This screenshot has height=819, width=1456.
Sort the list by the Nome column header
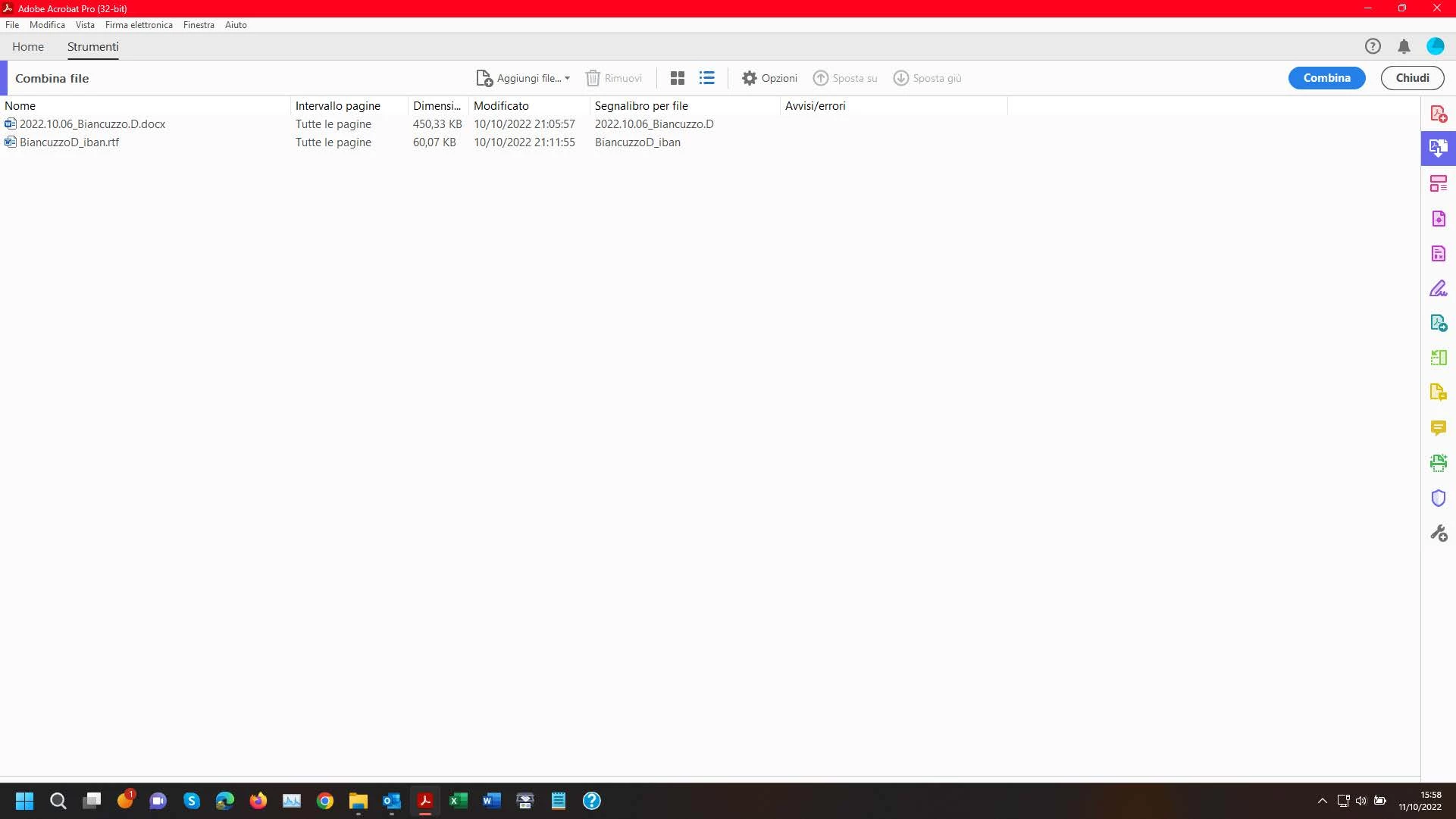point(20,106)
